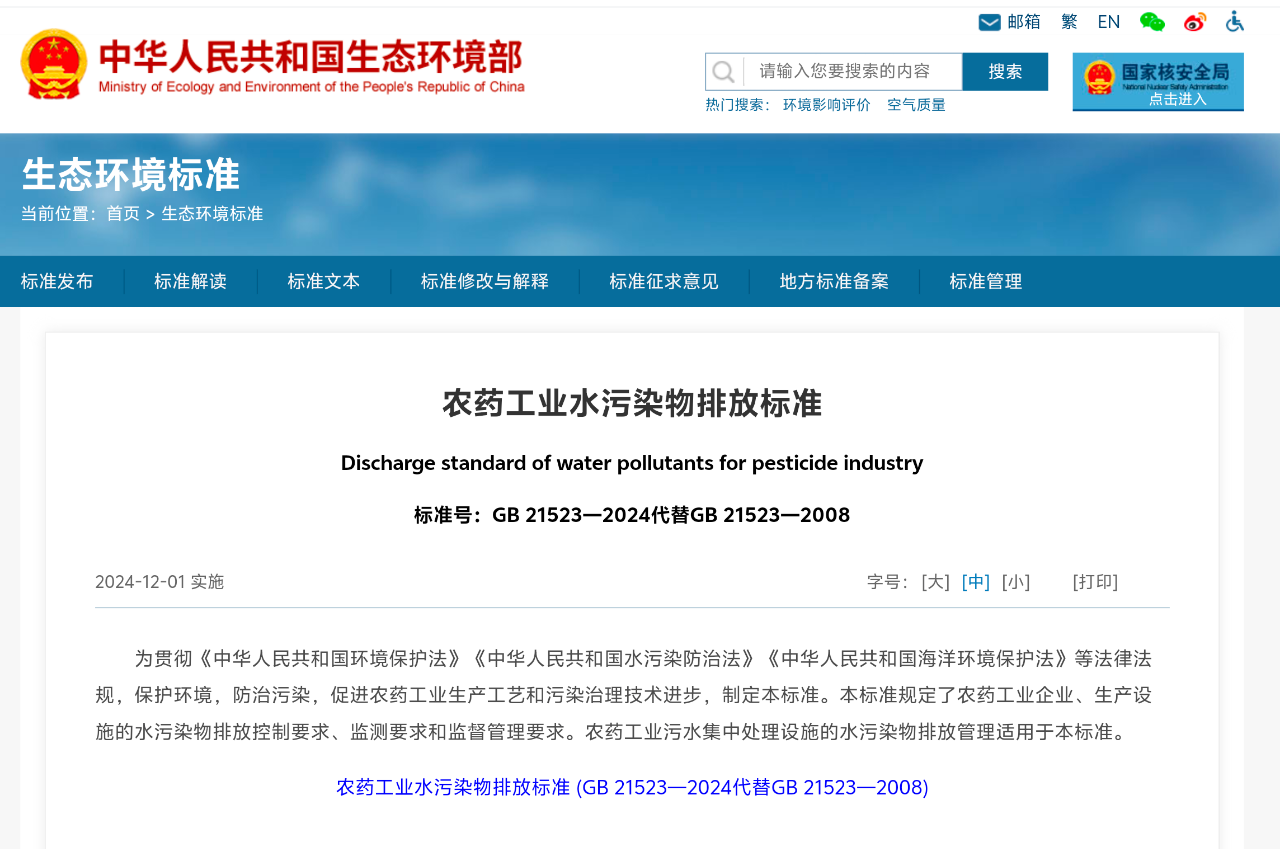
Task: Open the WeChat icon
Action: coord(1152,22)
